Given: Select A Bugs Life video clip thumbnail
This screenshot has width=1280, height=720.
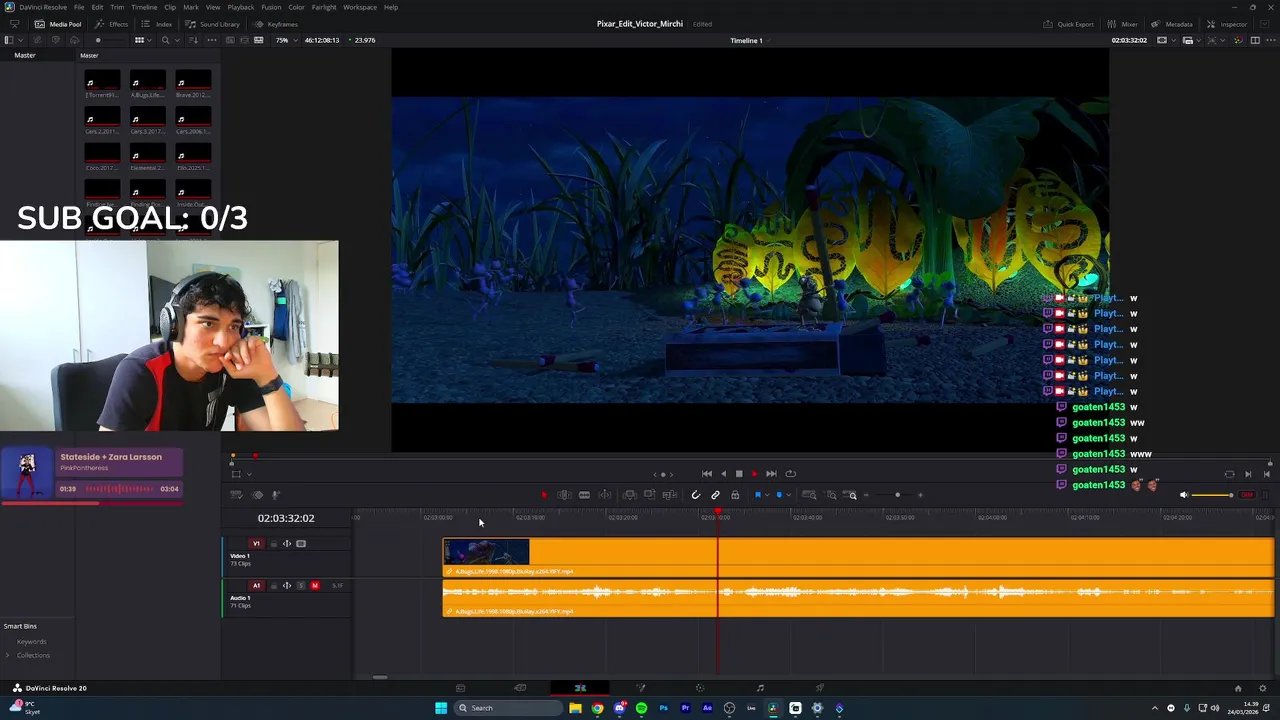Looking at the screenshot, I should click(x=486, y=553).
